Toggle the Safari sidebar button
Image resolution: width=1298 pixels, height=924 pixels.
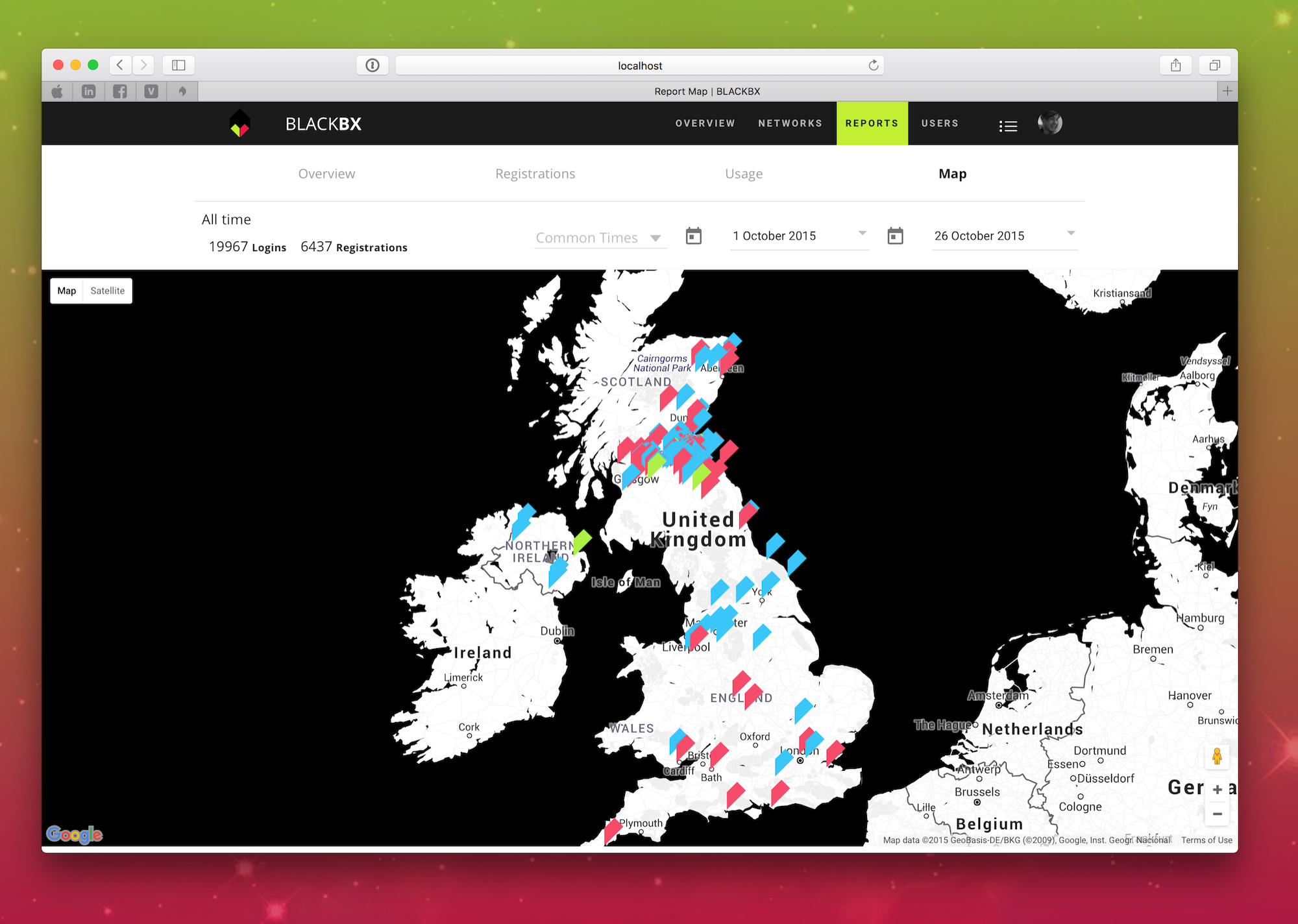coord(178,66)
